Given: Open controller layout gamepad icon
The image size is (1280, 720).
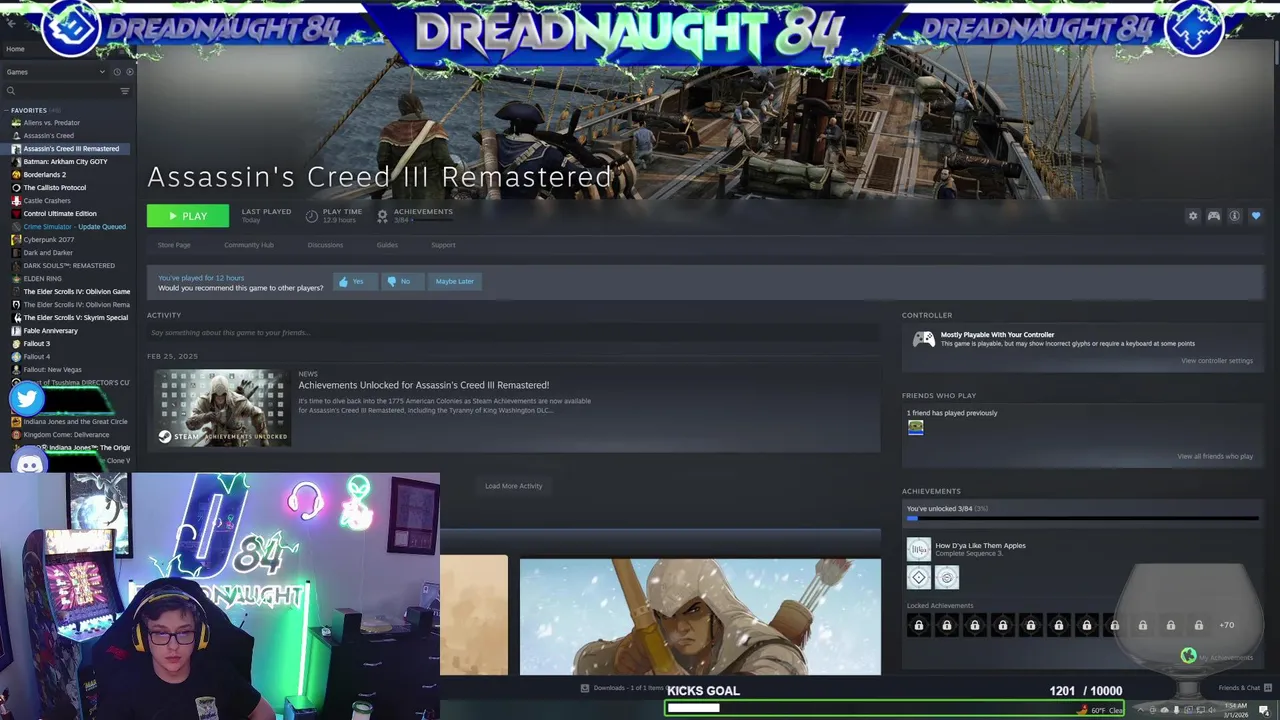Looking at the screenshot, I should click(1213, 216).
